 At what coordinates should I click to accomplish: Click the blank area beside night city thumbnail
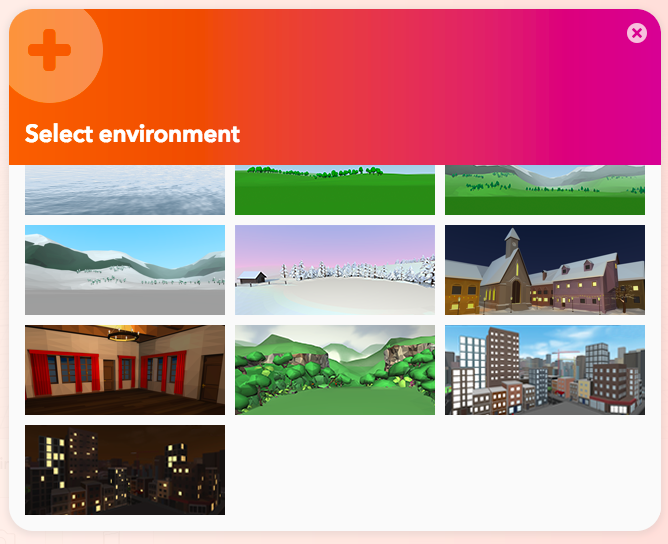coord(440,470)
